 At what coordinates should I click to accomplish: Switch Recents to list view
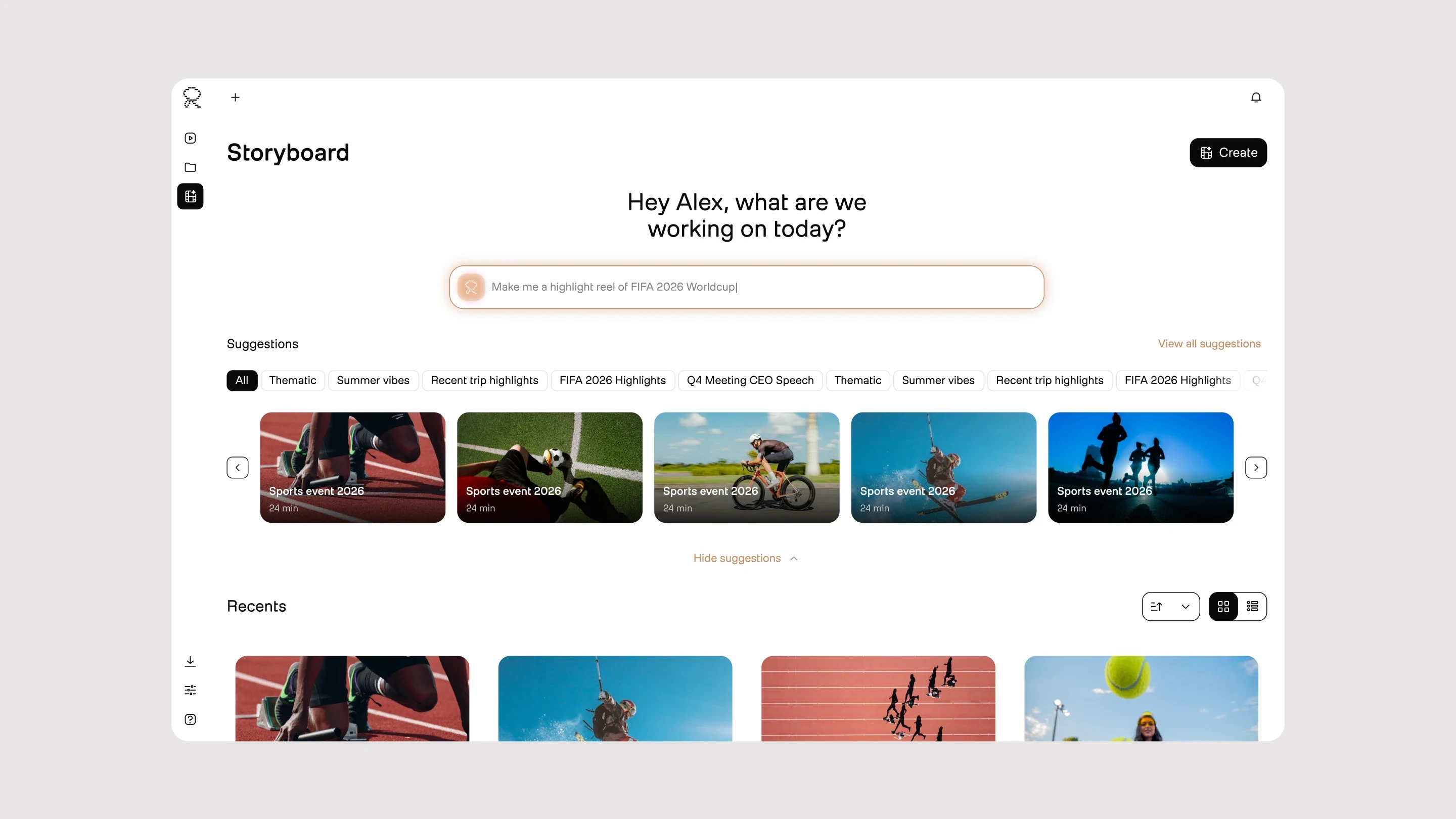[1253, 607]
